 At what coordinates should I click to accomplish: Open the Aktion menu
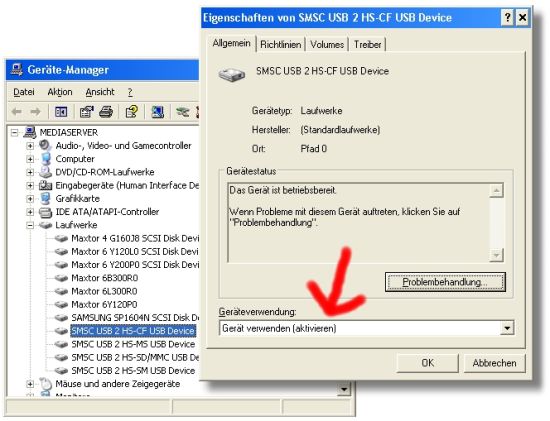[x=60, y=92]
